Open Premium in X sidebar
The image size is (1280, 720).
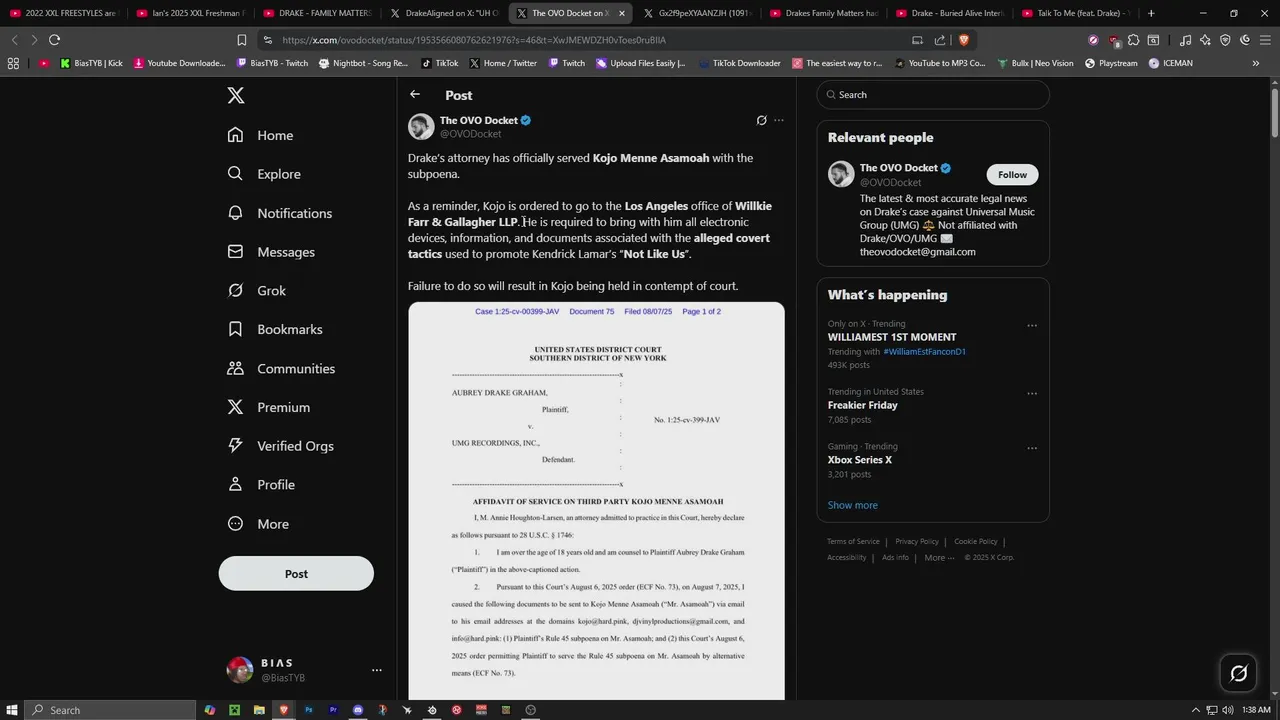pos(269,407)
